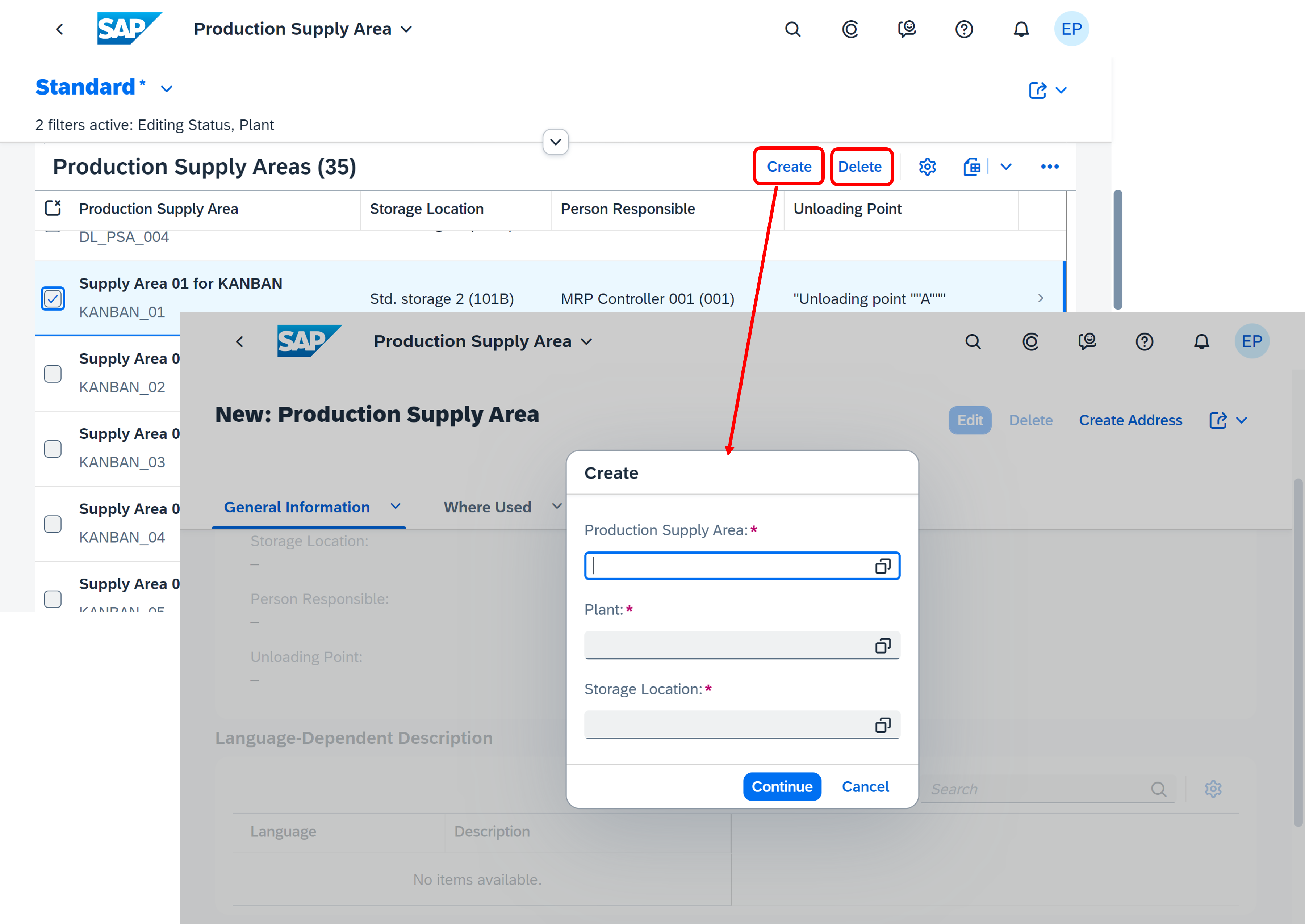This screenshot has width=1305, height=924.
Task: Open table settings gear next to Delete
Action: pos(927,167)
